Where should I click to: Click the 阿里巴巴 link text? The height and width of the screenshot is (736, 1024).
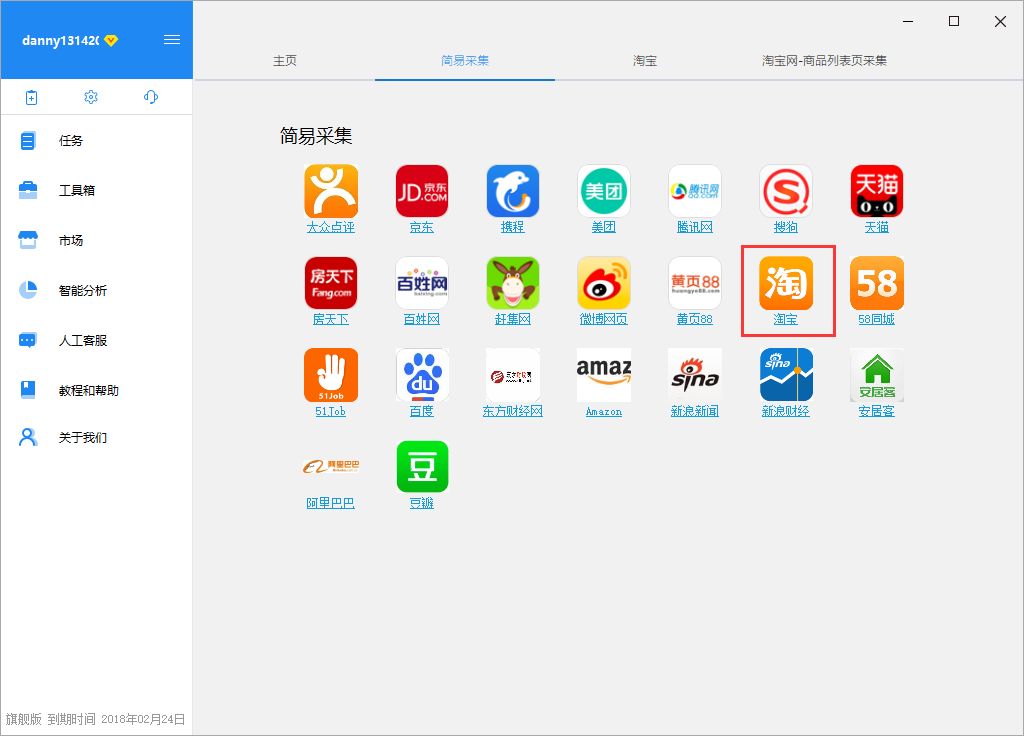(x=331, y=503)
